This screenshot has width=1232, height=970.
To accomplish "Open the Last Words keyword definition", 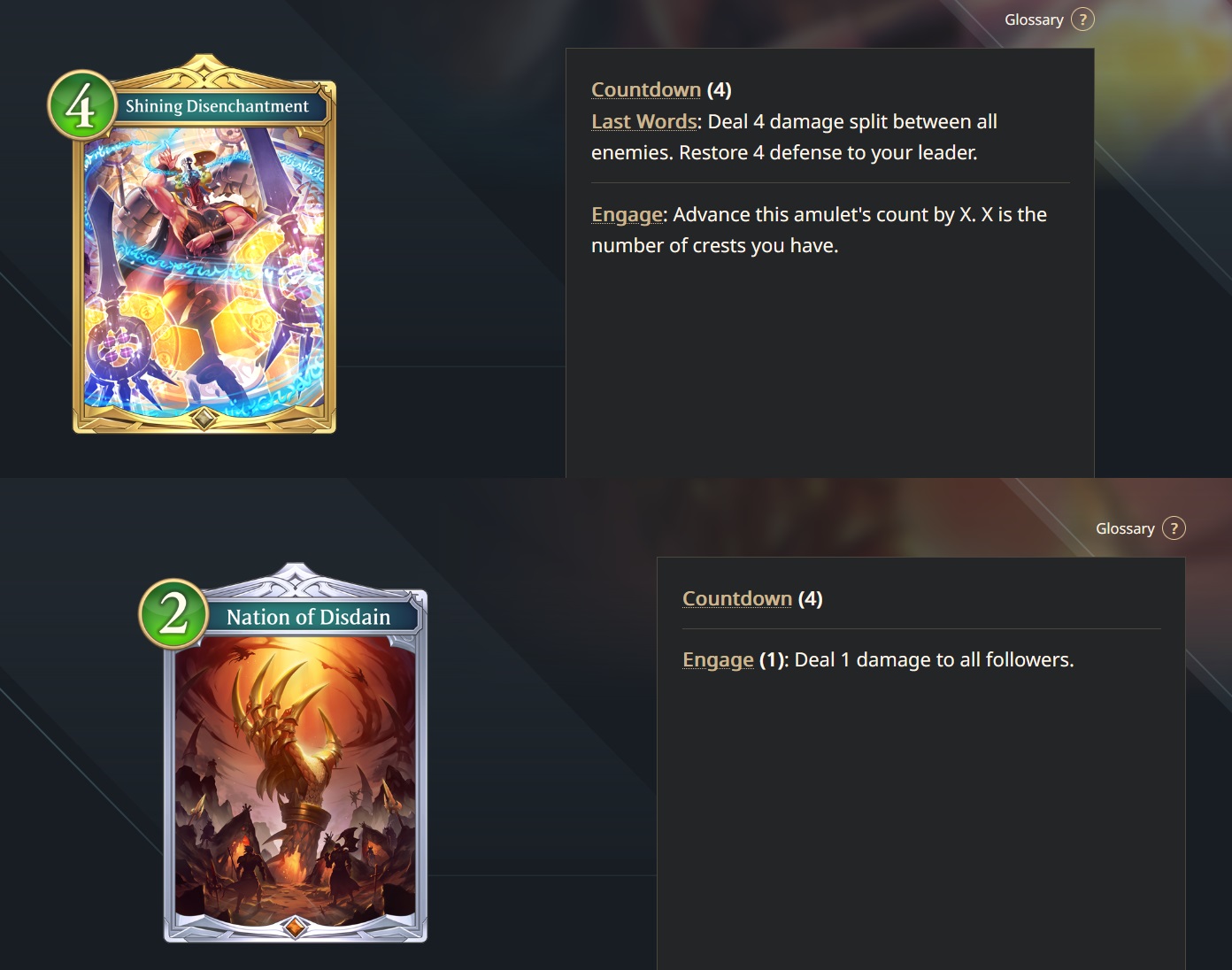I will (x=644, y=121).
